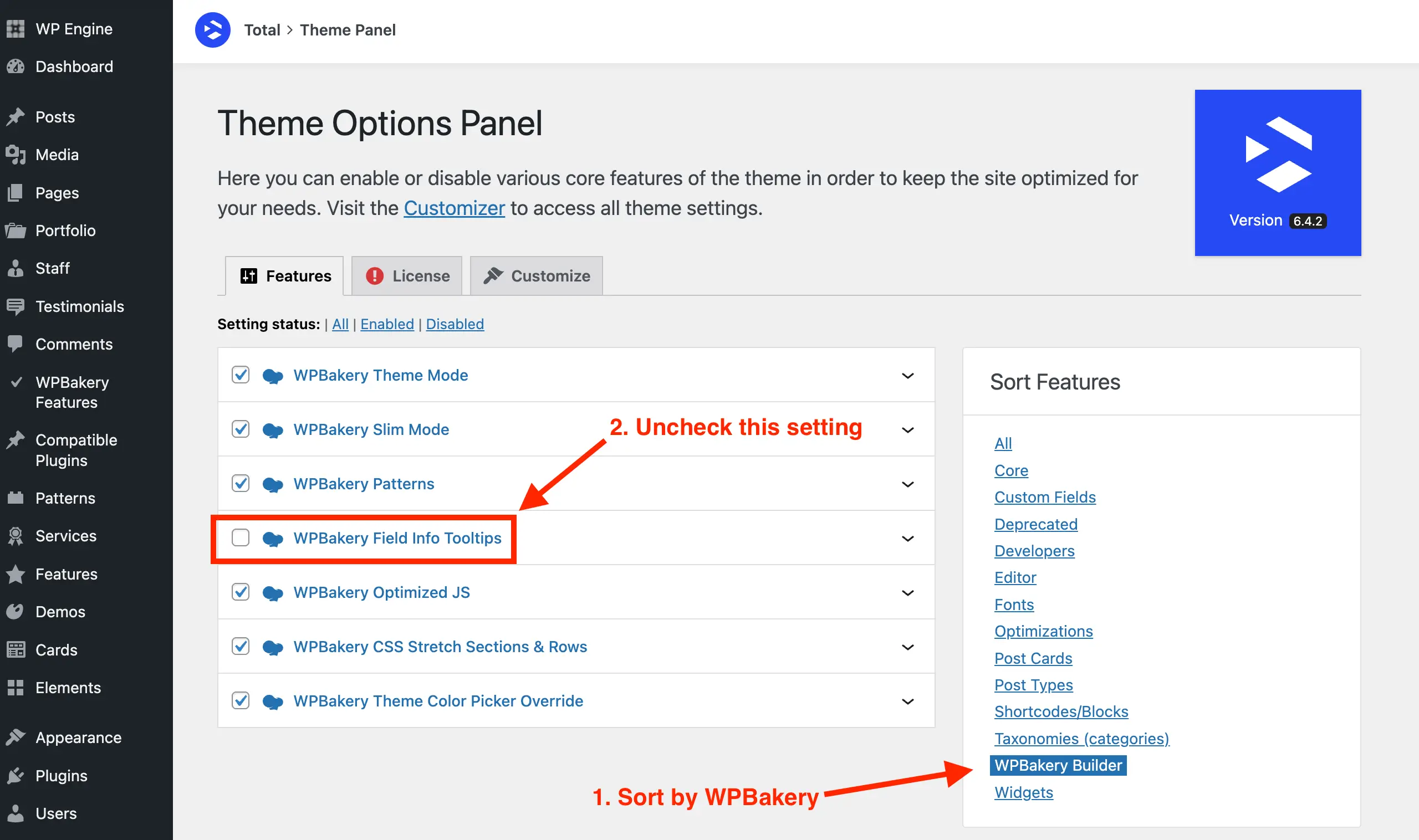
Task: Click the Total theme logo icon in header
Action: (212, 29)
